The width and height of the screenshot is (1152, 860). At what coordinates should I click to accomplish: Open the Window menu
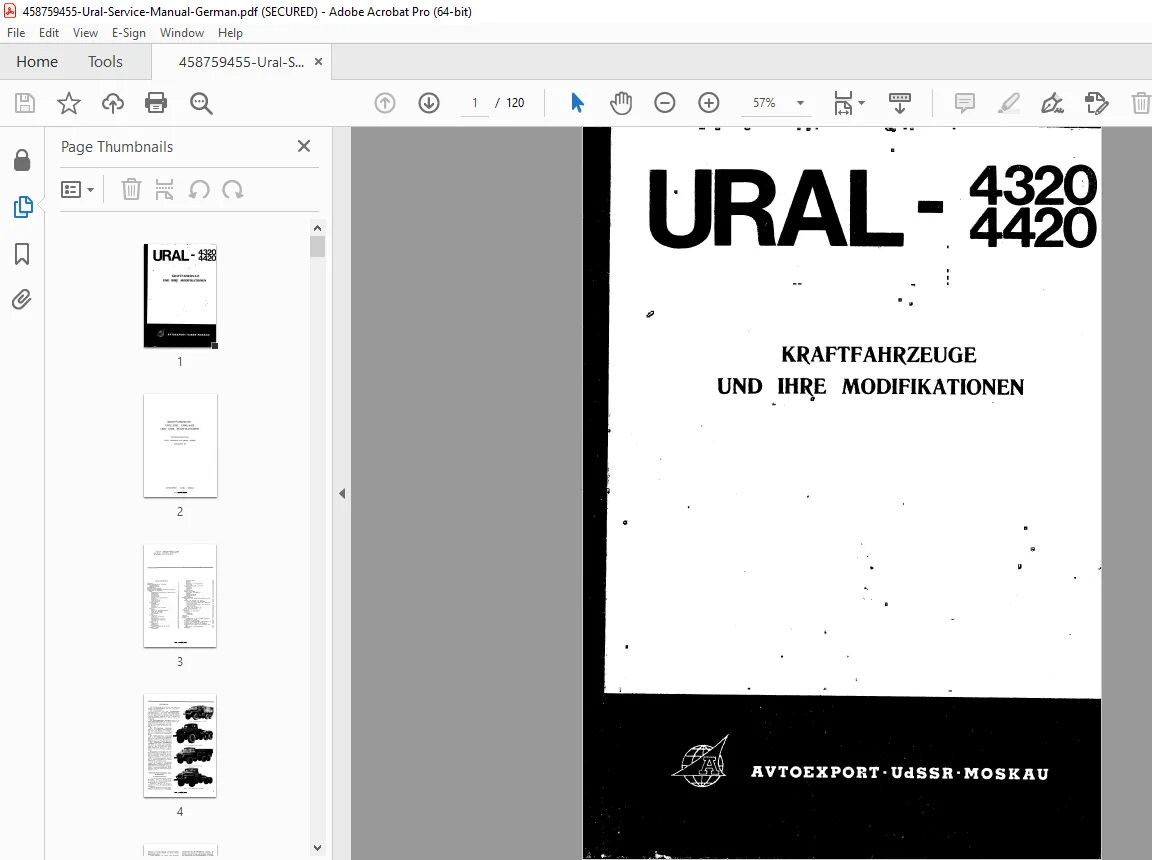[181, 33]
